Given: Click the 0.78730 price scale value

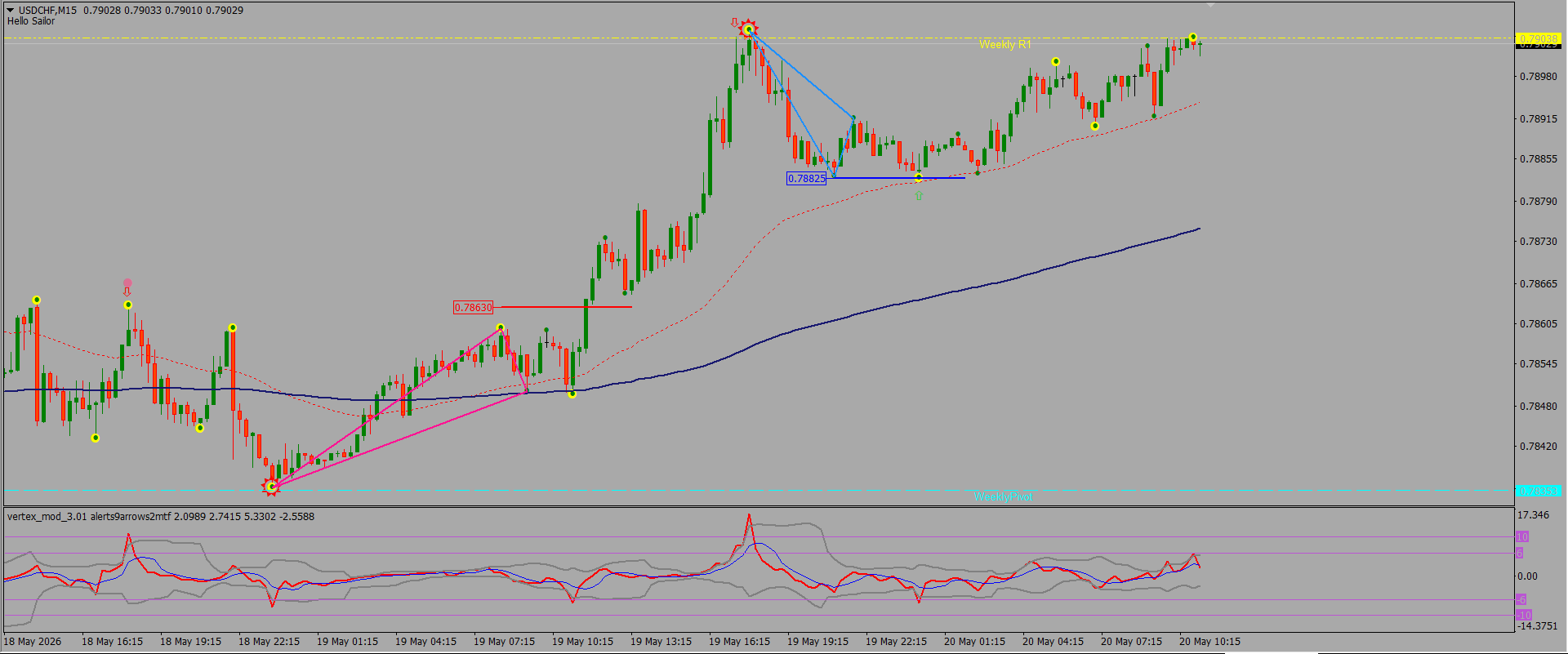Looking at the screenshot, I should (x=1538, y=242).
